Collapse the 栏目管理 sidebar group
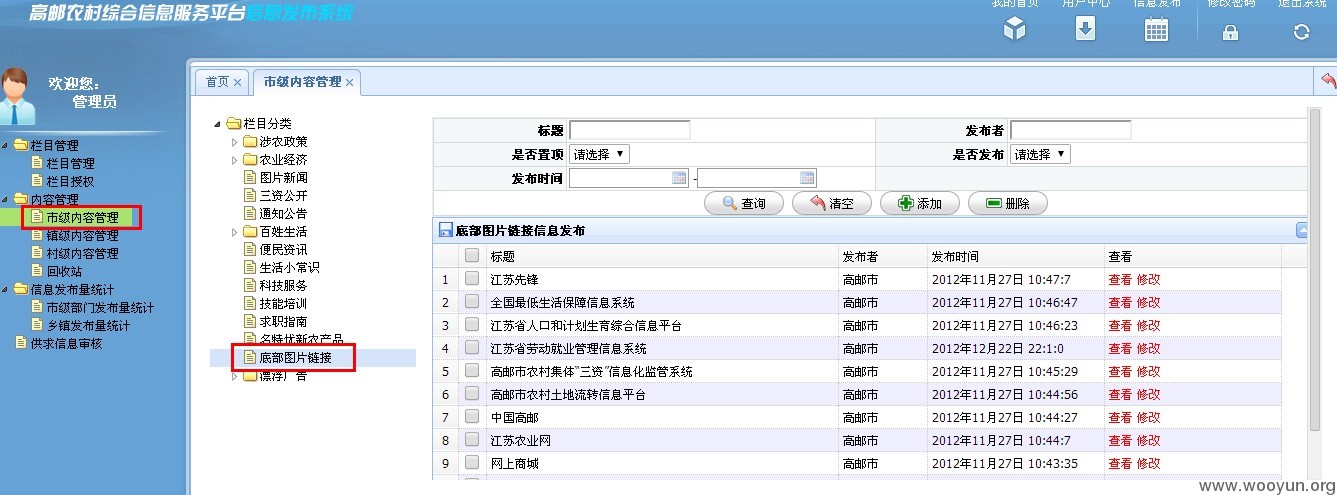The height and width of the screenshot is (495, 1337). pyautogui.click(x=6, y=146)
